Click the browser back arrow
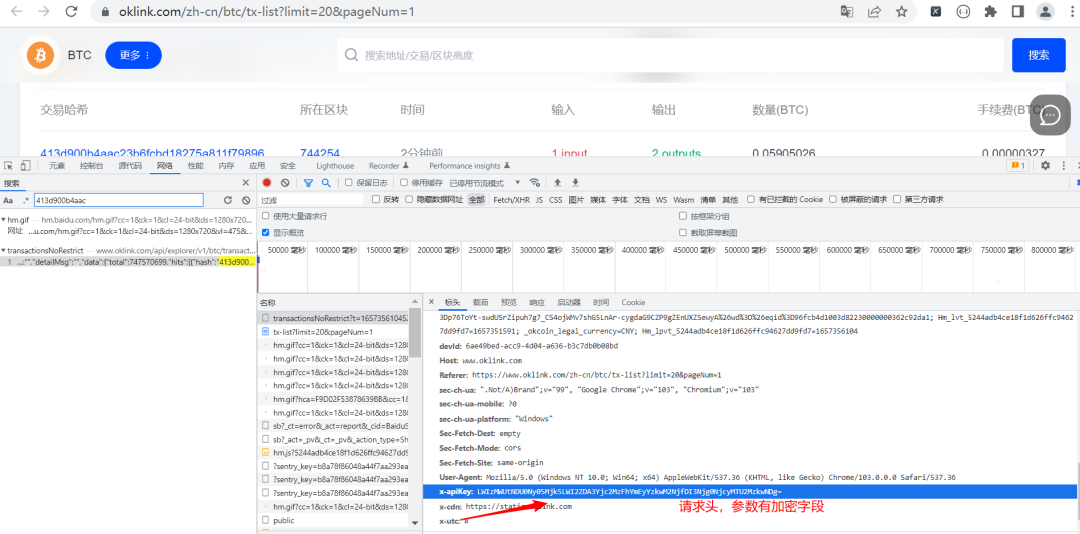Image resolution: width=1080 pixels, height=534 pixels. click(x=17, y=11)
